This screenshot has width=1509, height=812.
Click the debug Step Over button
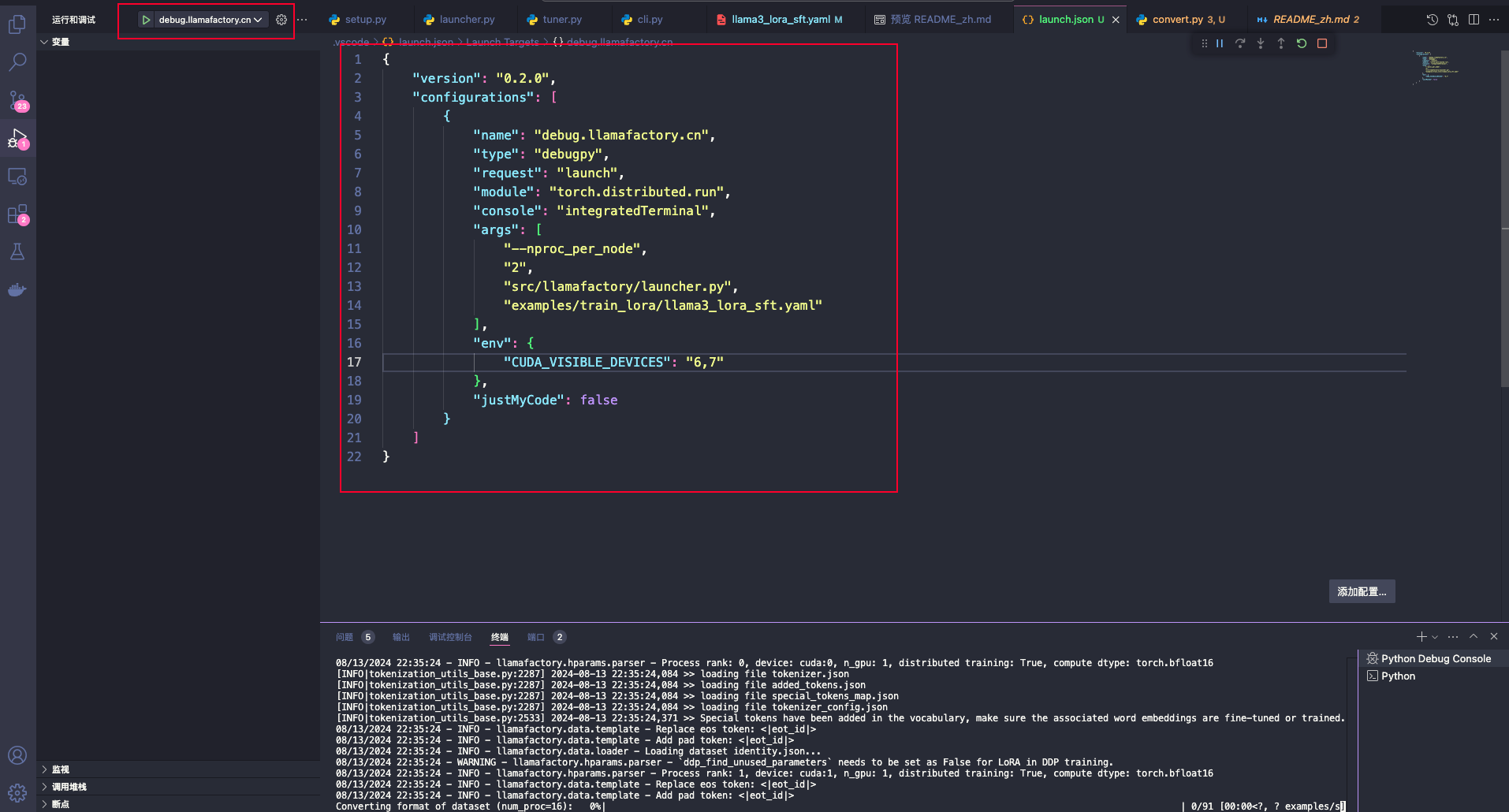pyautogui.click(x=1240, y=43)
